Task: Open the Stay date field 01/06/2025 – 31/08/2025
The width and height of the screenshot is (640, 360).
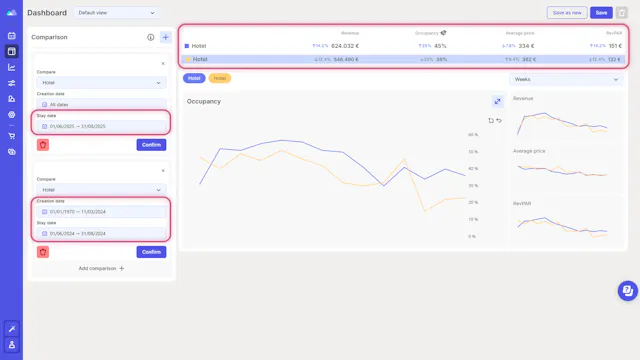Action: [x=101, y=126]
